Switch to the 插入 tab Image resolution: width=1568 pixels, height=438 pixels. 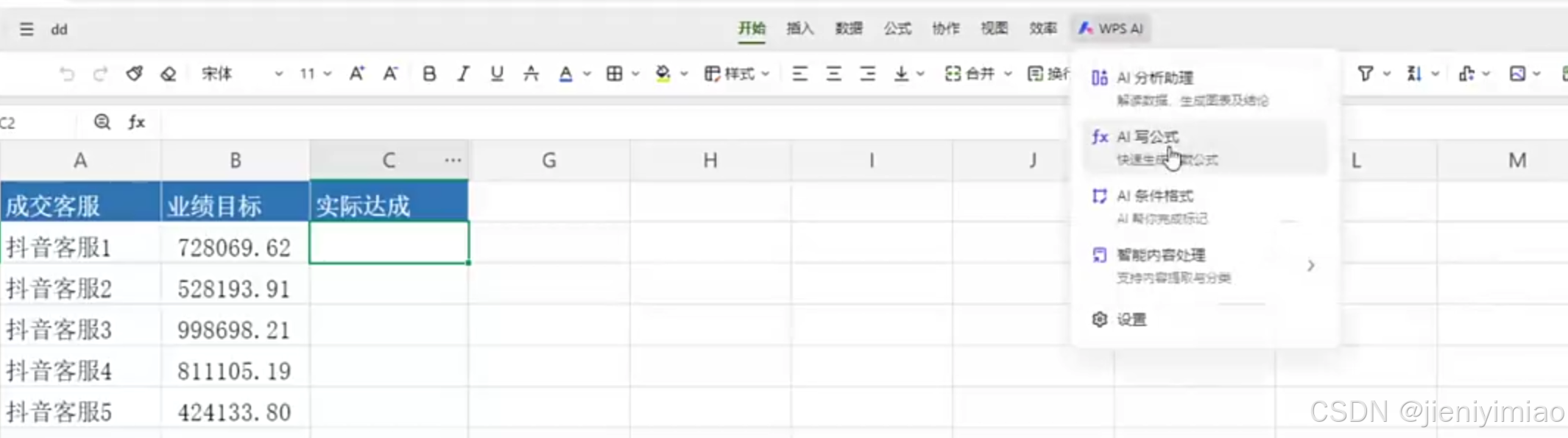coord(800,29)
